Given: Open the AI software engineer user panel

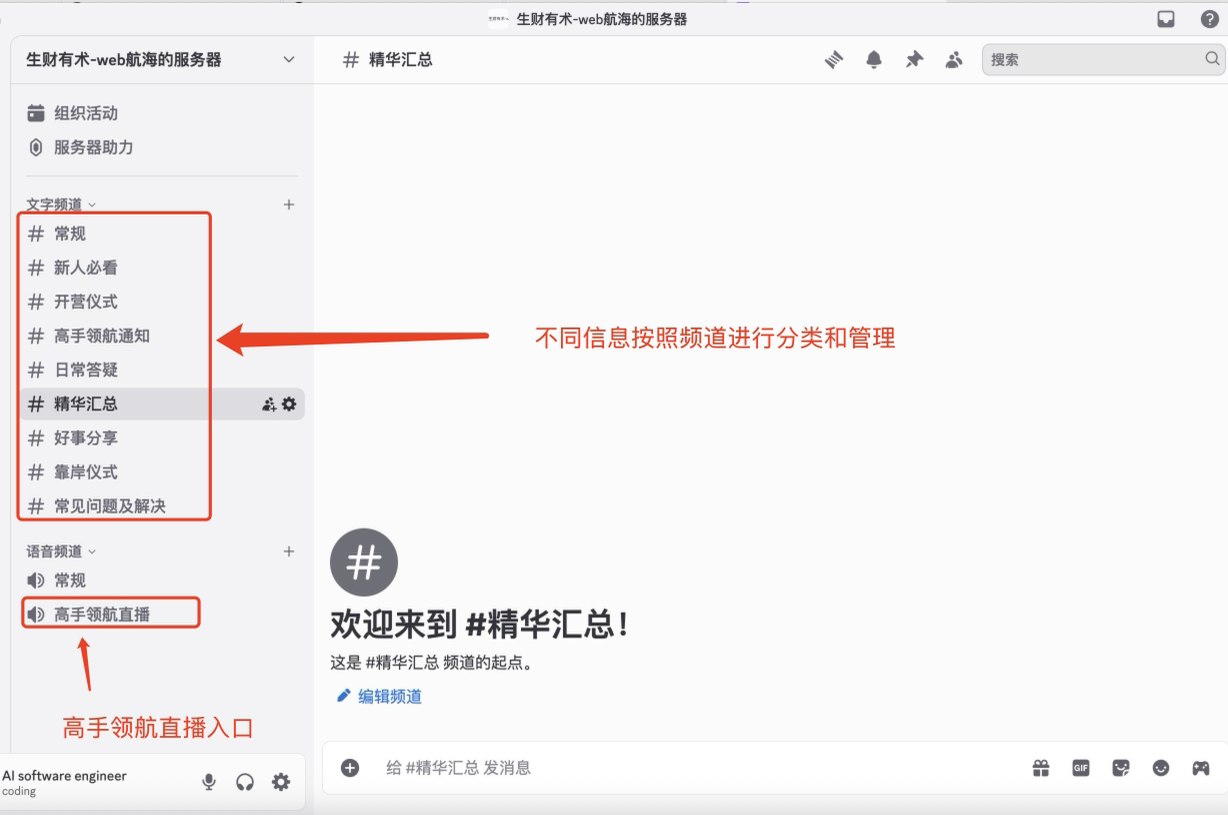Looking at the screenshot, I should 66,782.
